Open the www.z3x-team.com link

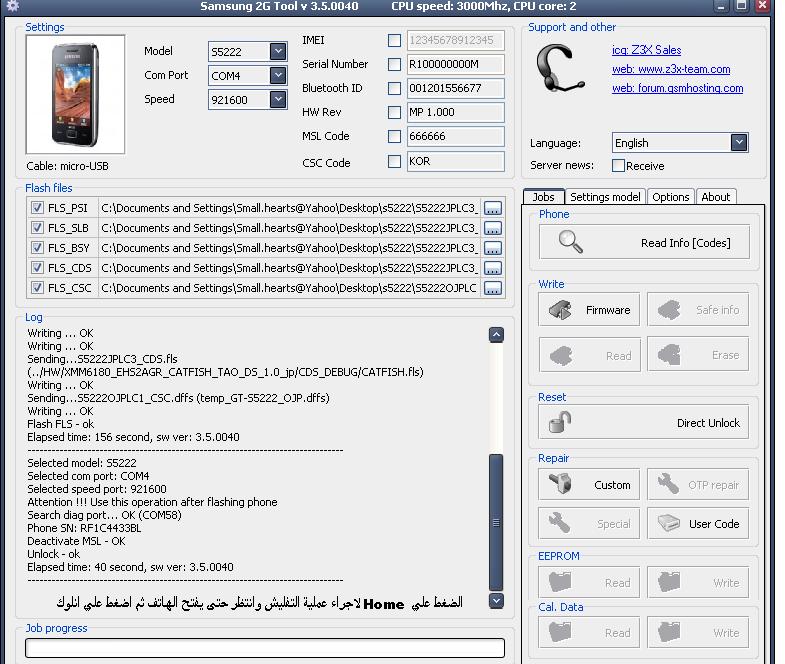click(671, 69)
